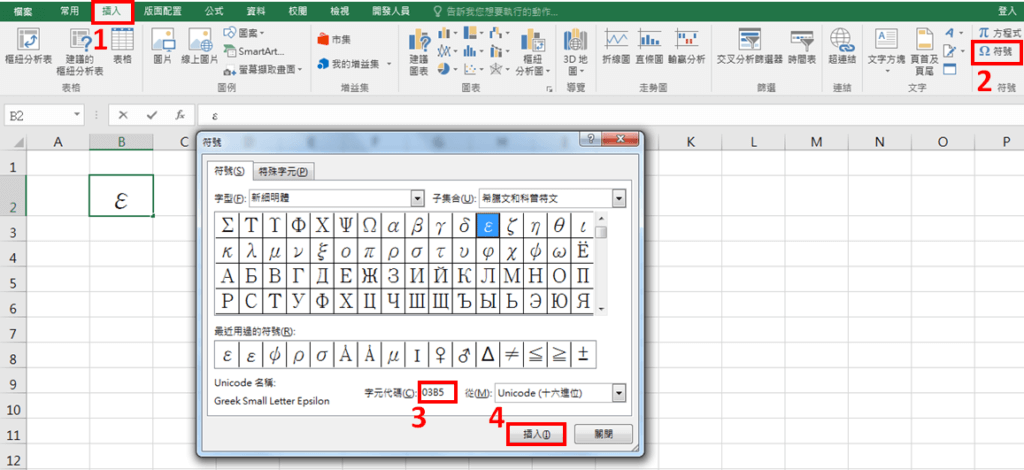Insert a 文字方塊 (Text Box)
This screenshot has height=470, width=1024.
tap(885, 47)
